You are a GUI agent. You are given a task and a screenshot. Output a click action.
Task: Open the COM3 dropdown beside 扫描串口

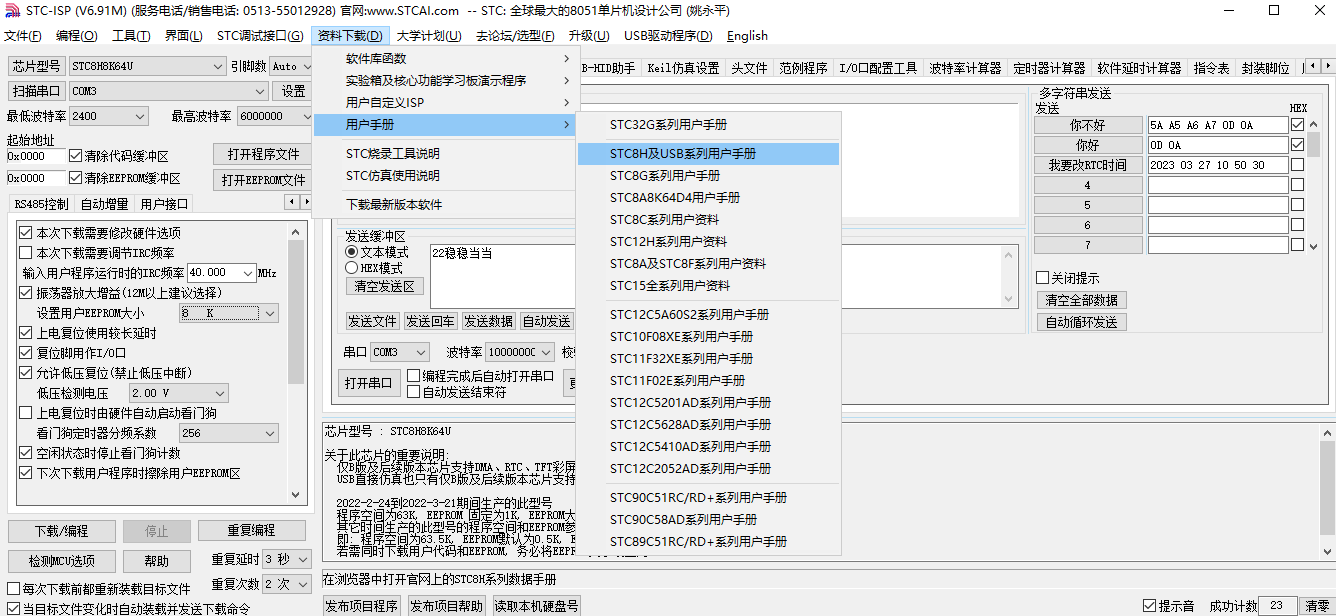click(170, 91)
